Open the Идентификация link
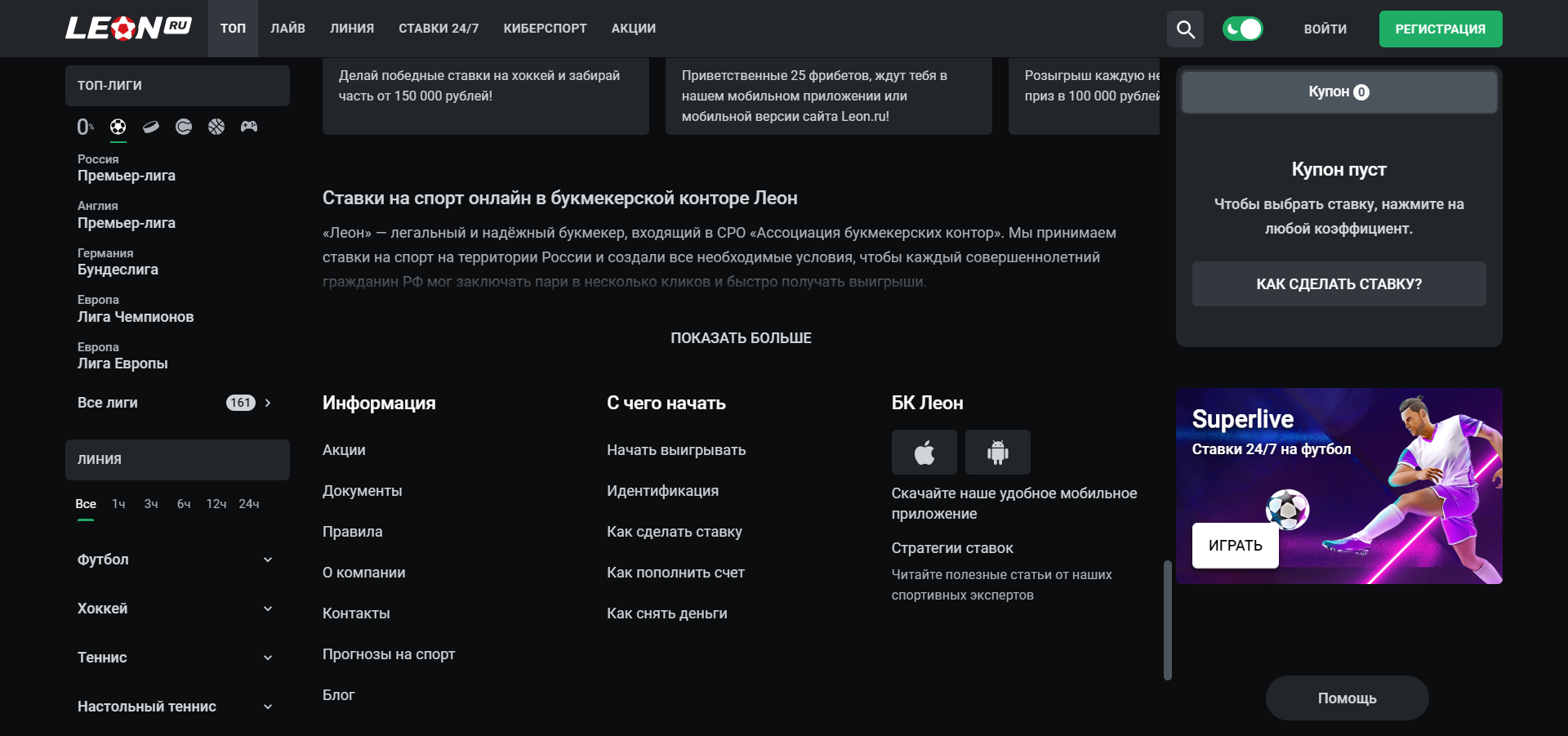 tap(662, 491)
